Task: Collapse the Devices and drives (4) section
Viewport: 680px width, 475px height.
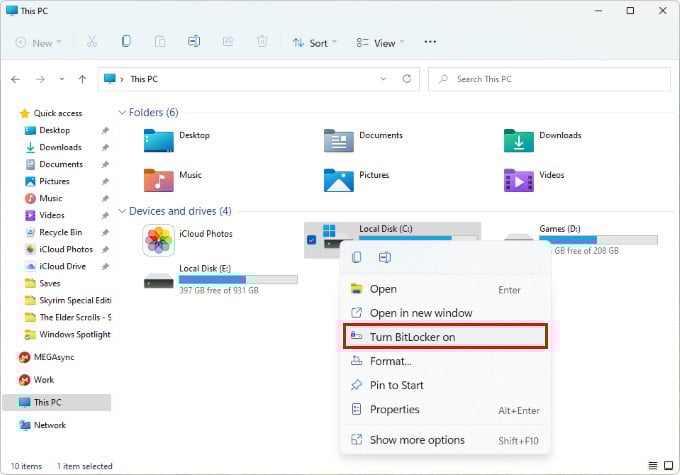Action: tap(122, 211)
